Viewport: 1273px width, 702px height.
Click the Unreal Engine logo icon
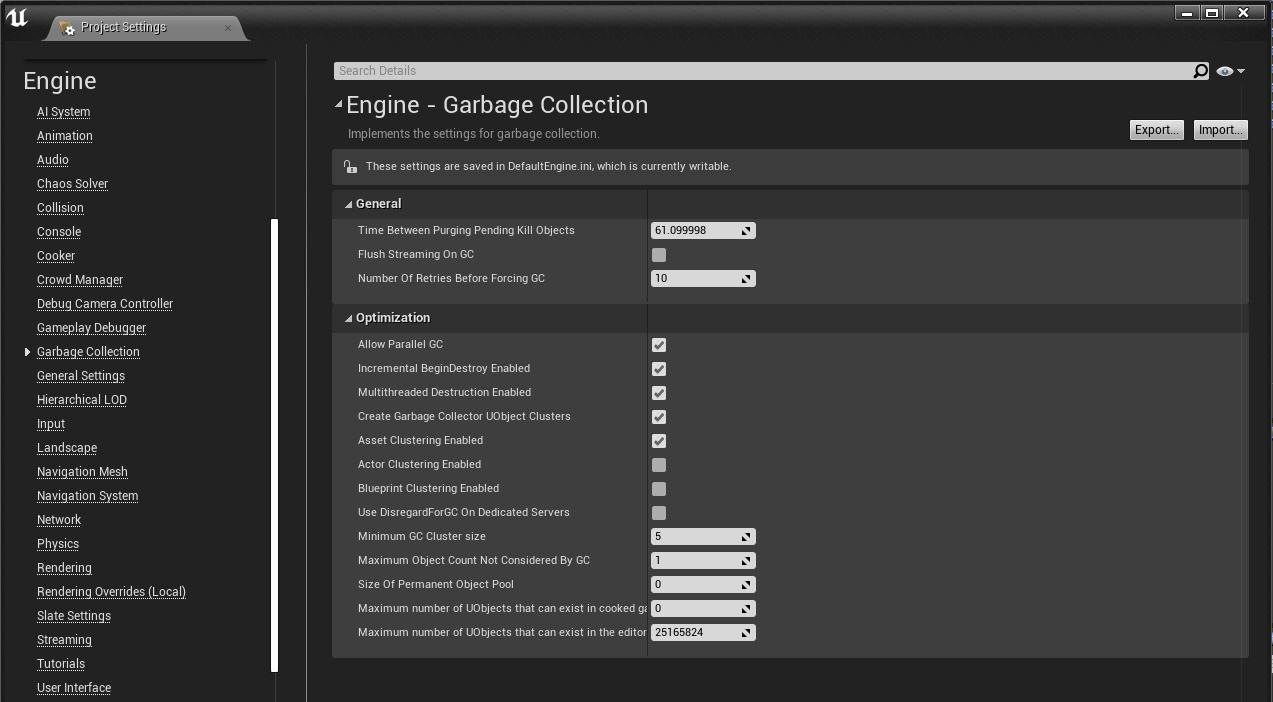coord(16,16)
